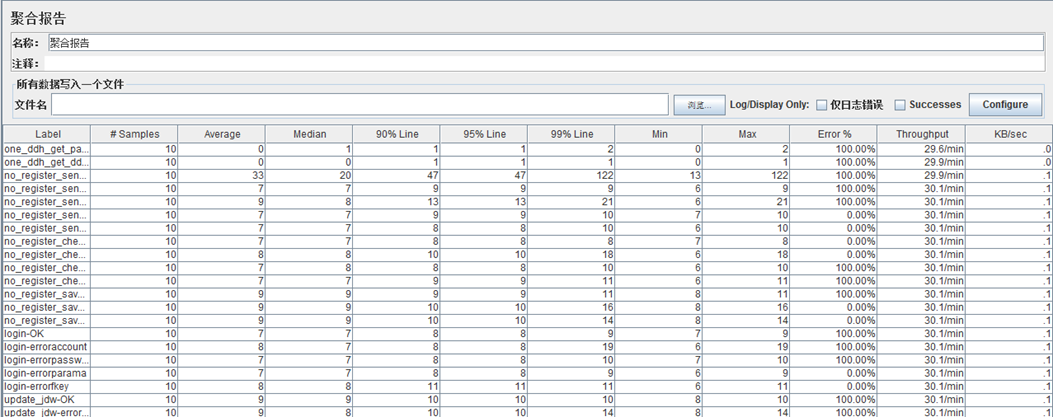Click the Average cell showing 33
This screenshot has width=1053, height=417.
click(x=222, y=176)
